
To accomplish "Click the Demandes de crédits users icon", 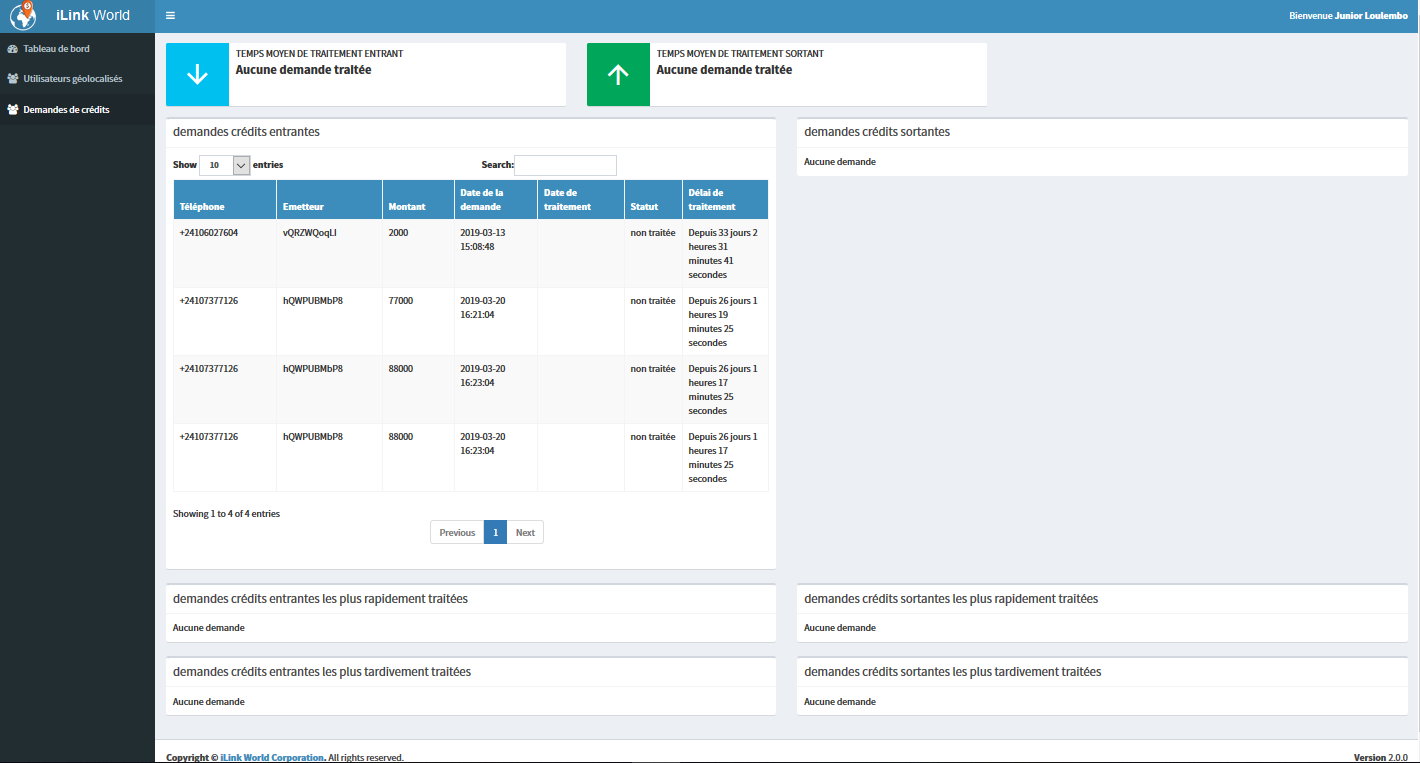I will (12, 109).
